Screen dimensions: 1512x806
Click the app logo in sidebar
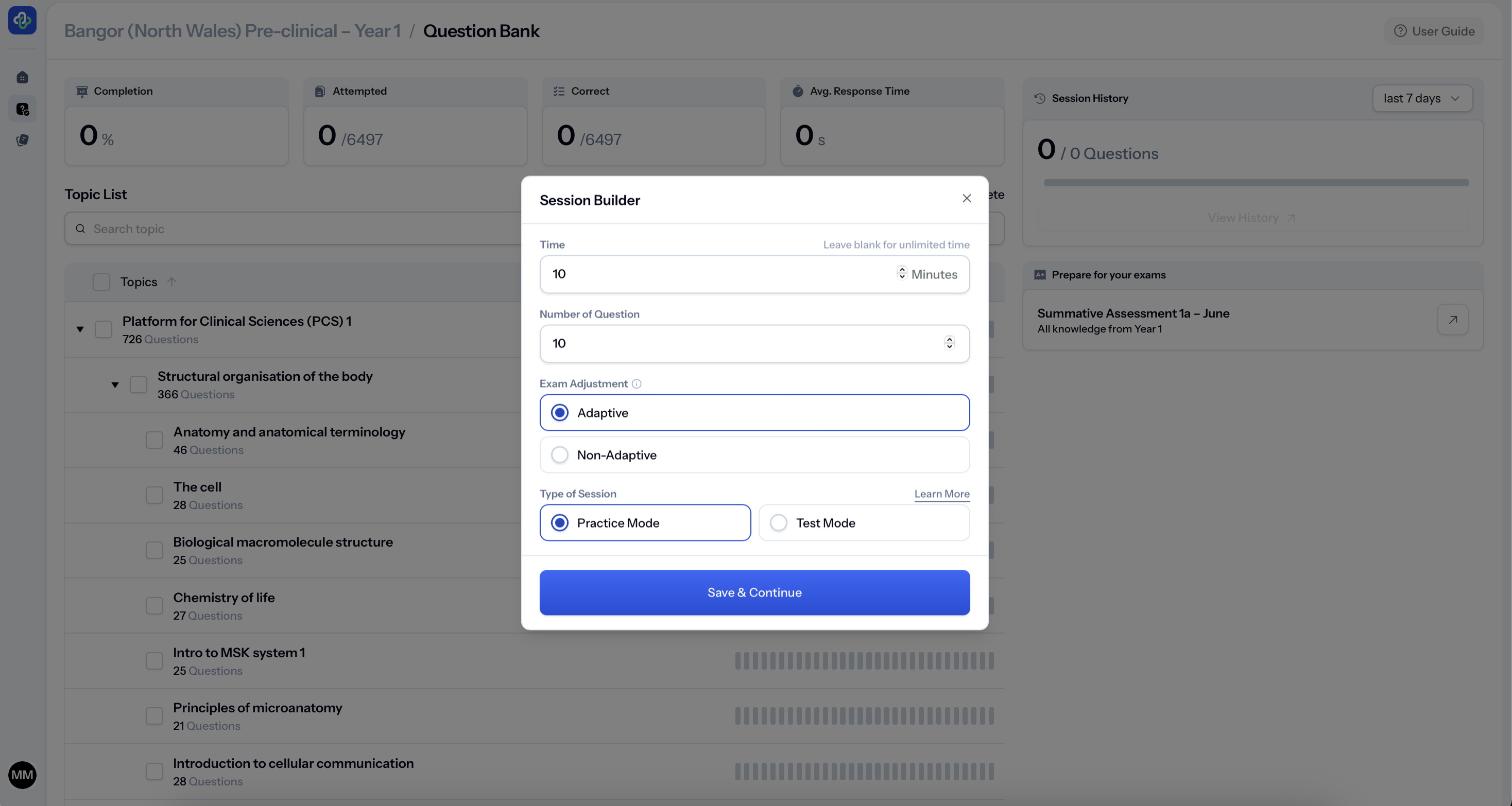[x=22, y=21]
